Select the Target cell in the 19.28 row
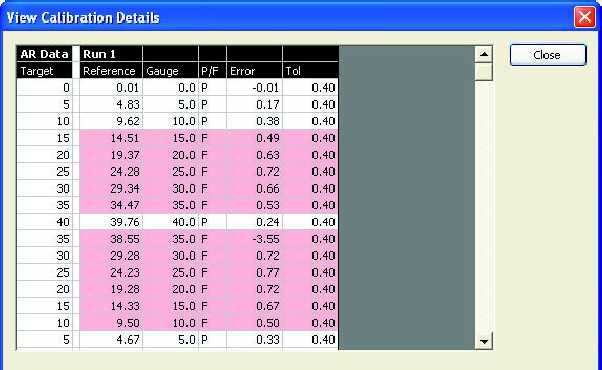The width and height of the screenshot is (602, 370). 44,289
